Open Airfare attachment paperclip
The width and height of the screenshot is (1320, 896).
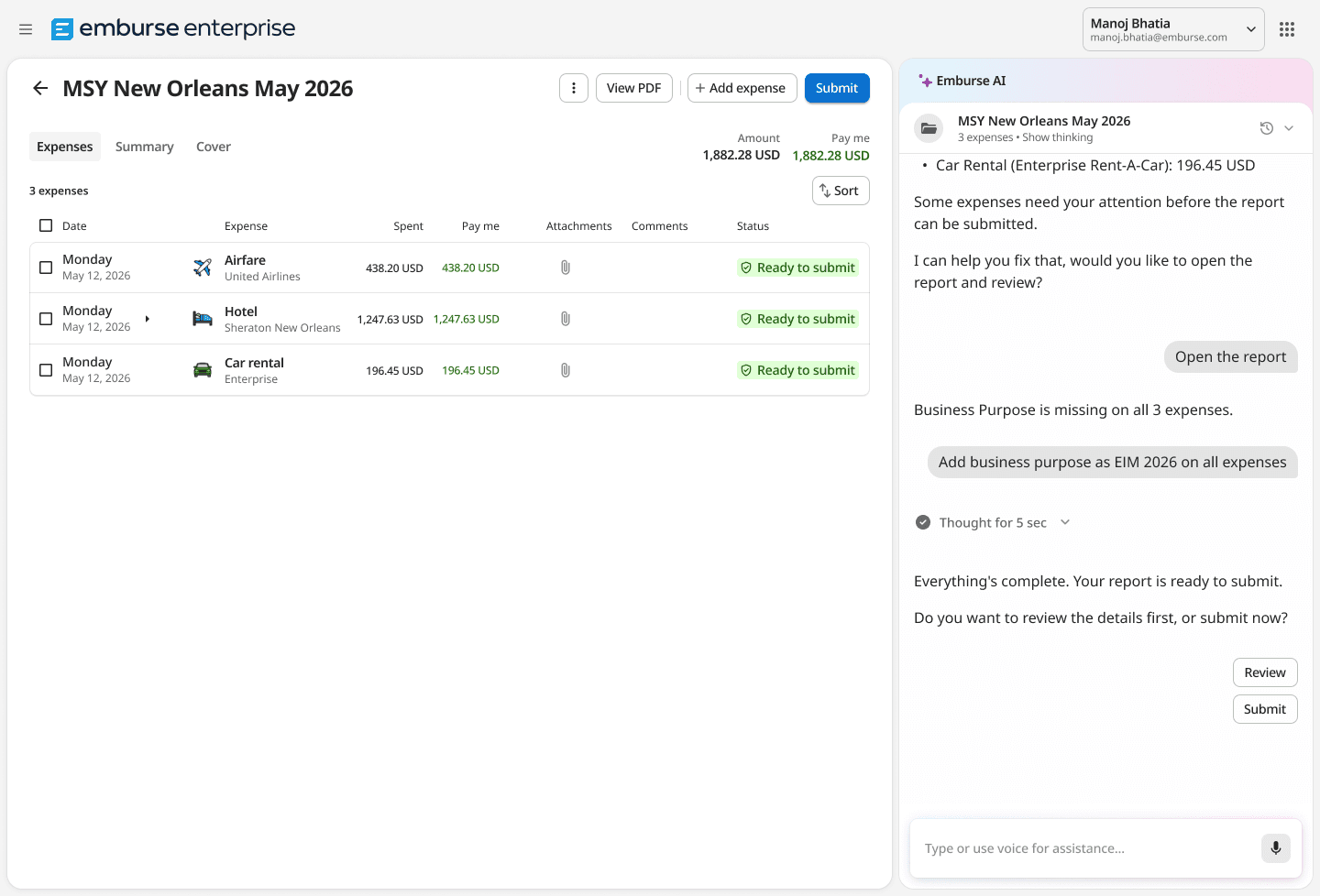(x=566, y=268)
